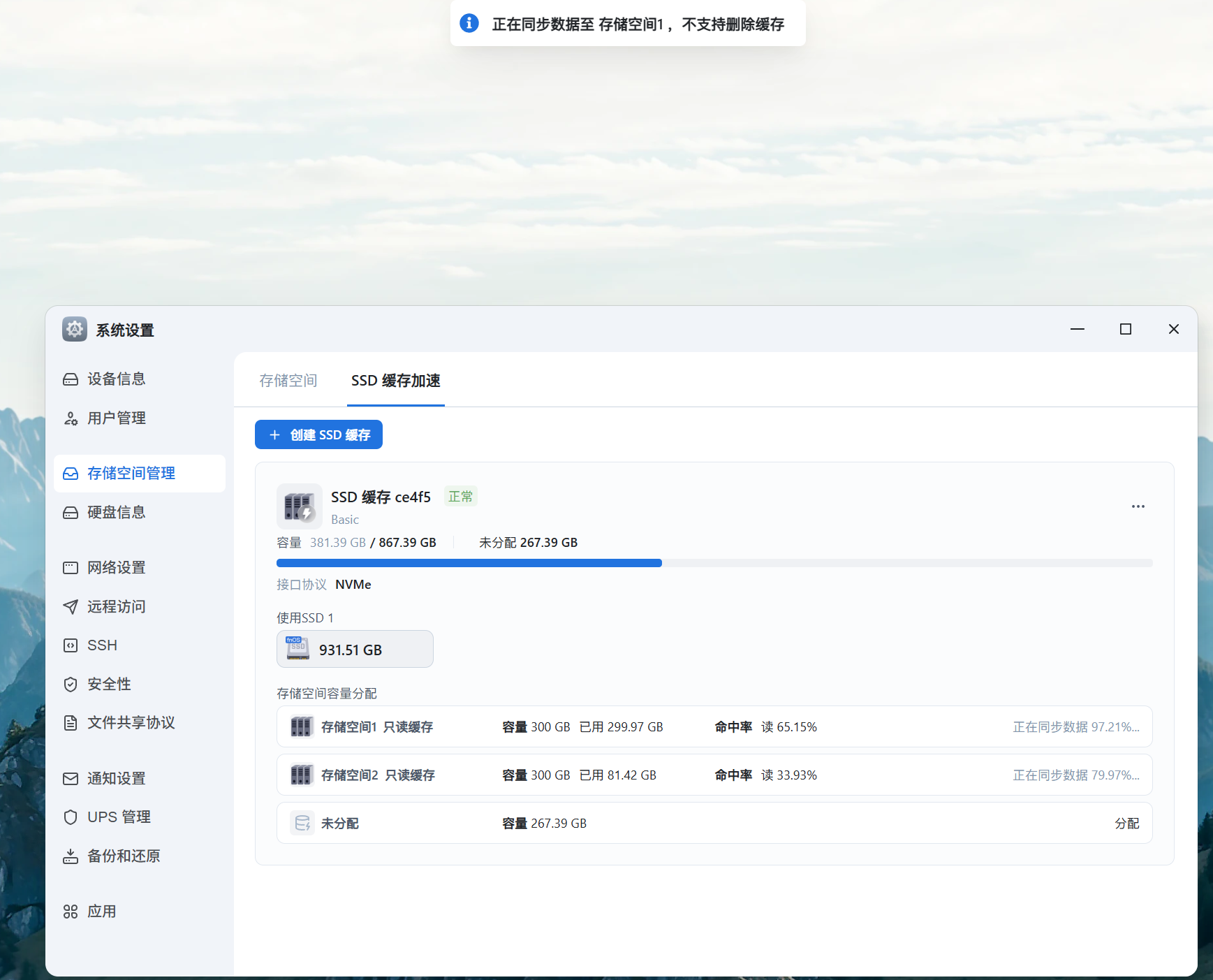The height and width of the screenshot is (980, 1213).
Task: Navigate to 网络设置
Action: [140, 568]
